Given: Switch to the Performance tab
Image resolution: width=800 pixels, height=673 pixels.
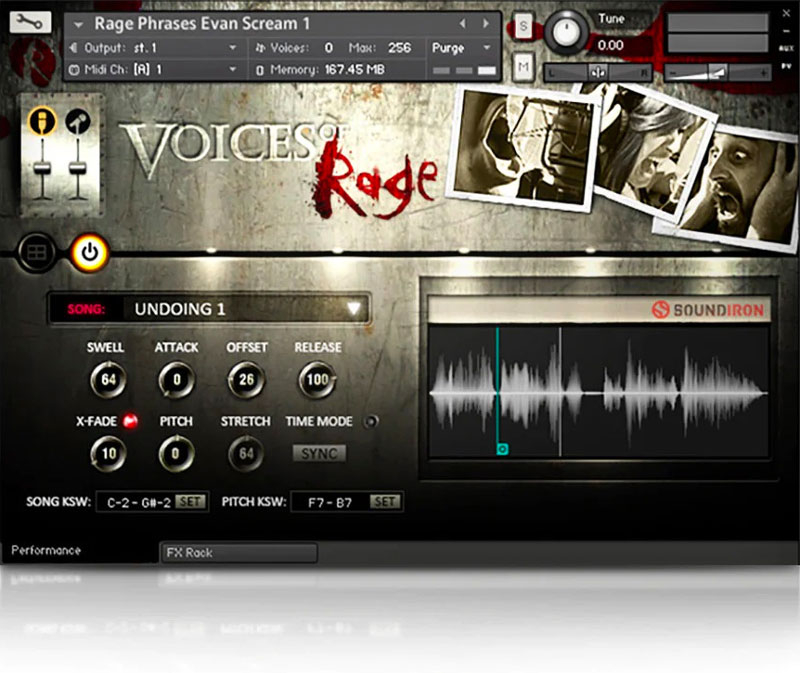Looking at the screenshot, I should 46,550.
